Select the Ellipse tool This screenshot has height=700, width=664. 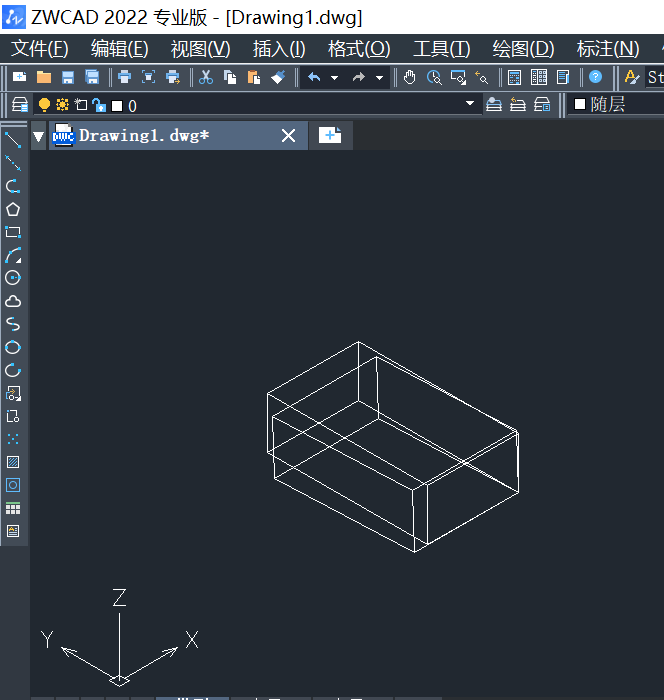click(x=13, y=347)
